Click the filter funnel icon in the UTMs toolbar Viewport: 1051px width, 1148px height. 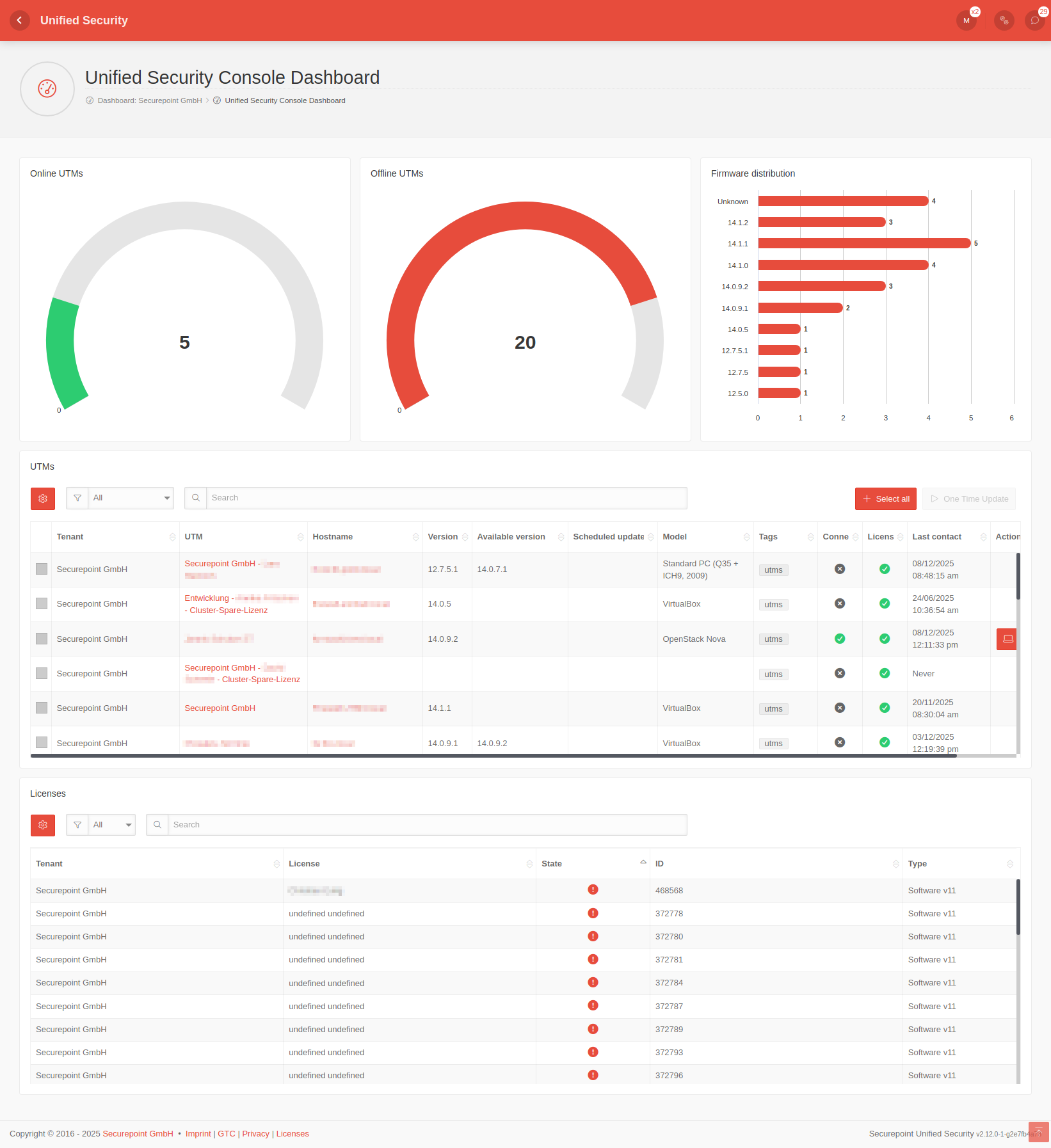tap(77, 498)
